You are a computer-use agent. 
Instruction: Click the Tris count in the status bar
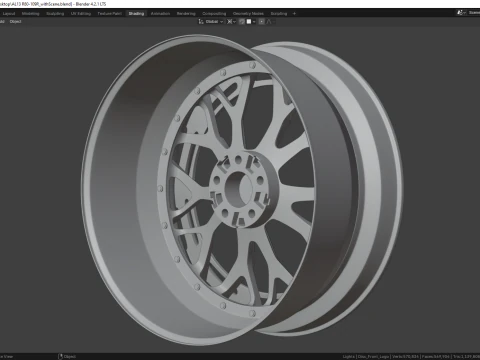(466, 357)
